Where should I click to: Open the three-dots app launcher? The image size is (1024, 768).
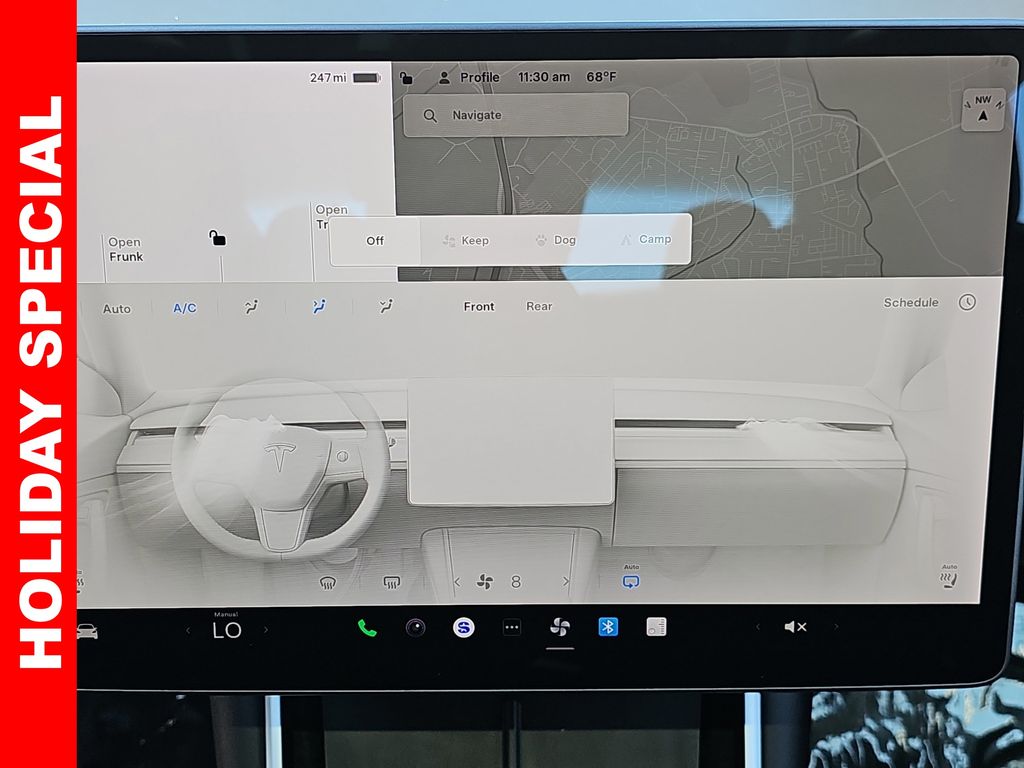point(512,628)
